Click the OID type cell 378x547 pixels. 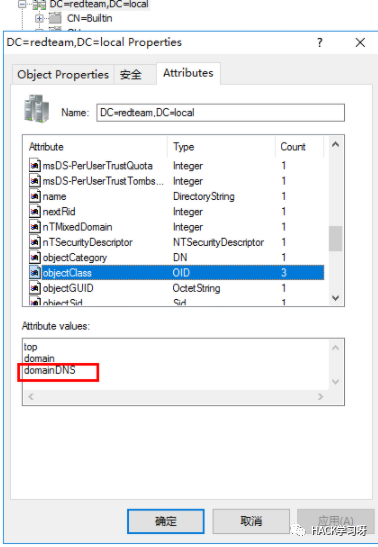coord(181,272)
